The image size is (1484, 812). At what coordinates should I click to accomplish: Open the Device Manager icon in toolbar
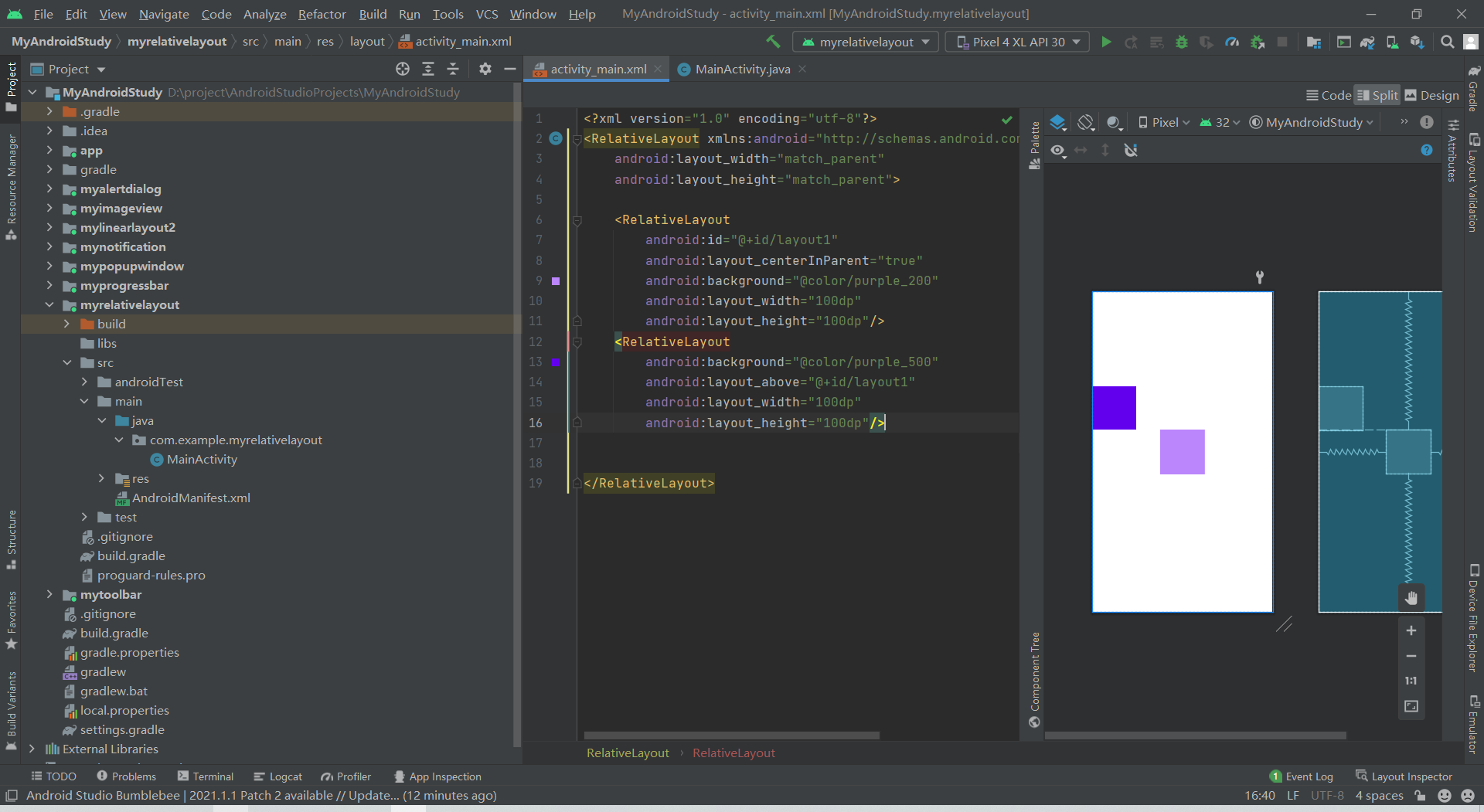1392,42
